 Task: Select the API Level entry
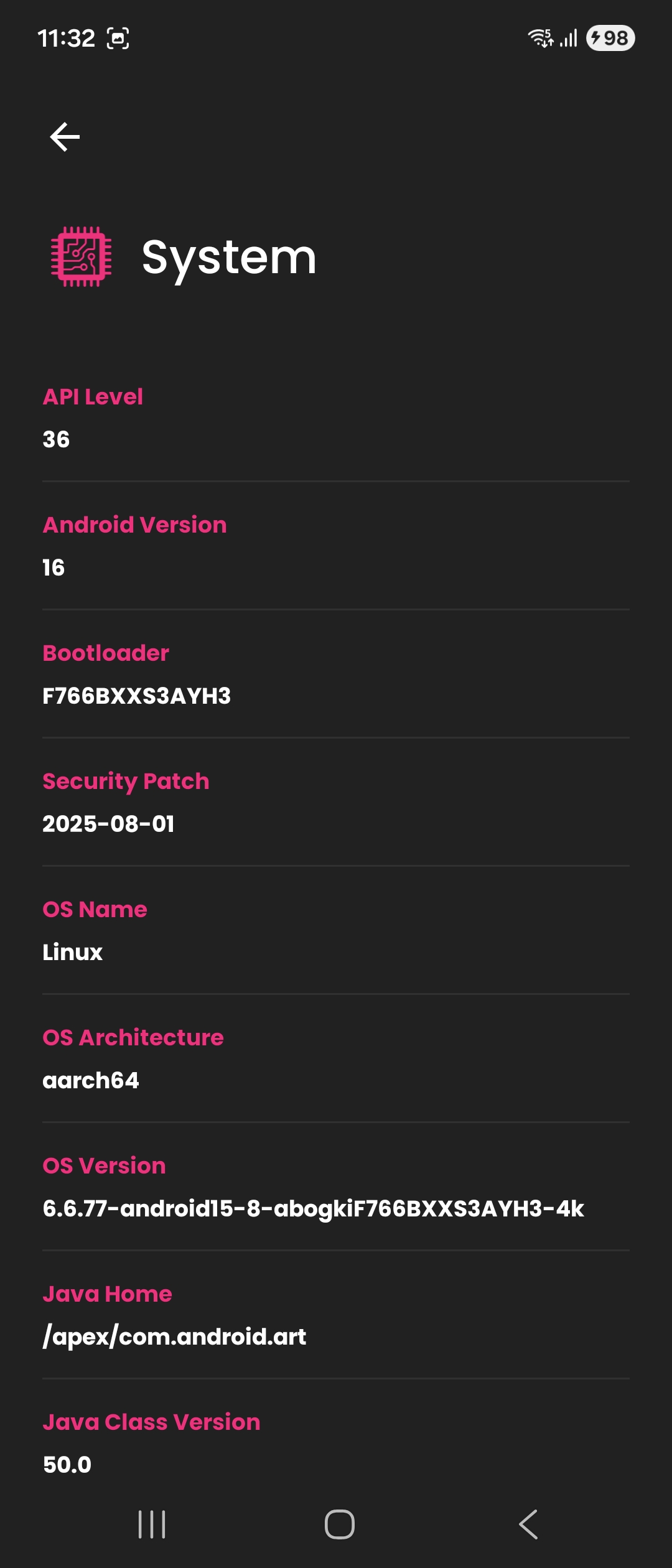[x=336, y=418]
